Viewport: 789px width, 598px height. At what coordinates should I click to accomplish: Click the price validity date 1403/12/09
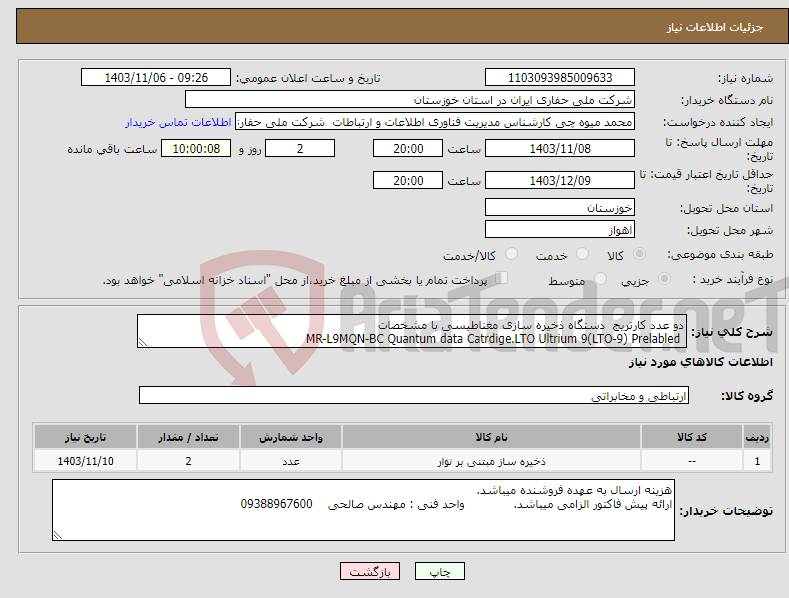[560, 180]
